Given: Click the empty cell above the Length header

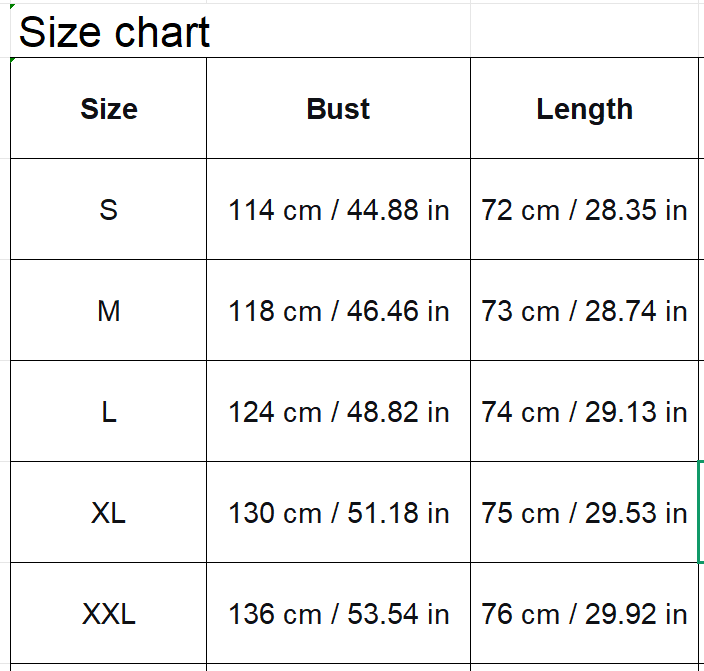Looking at the screenshot, I should pyautogui.click(x=584, y=32).
